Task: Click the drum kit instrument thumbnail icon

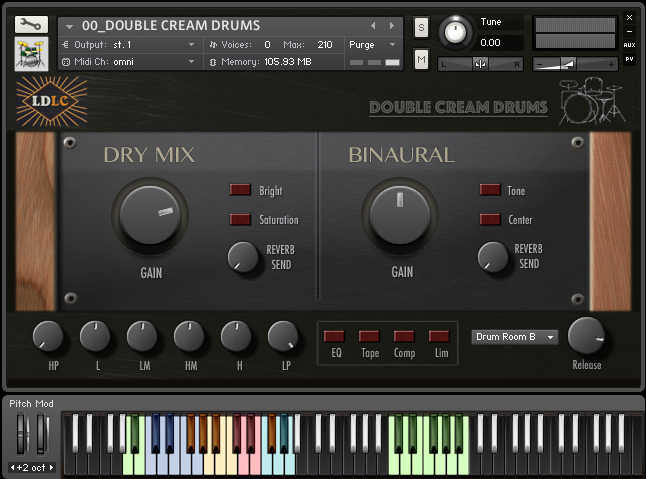Action: coord(31,54)
